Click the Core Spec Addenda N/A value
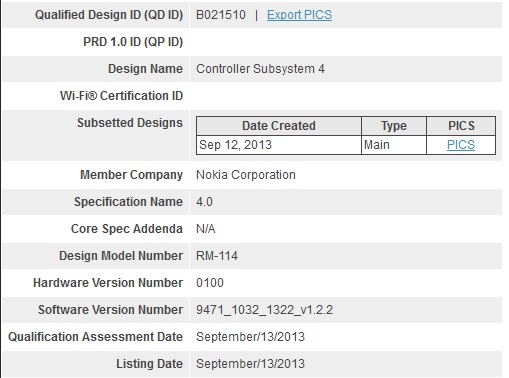Image resolution: width=509 pixels, height=378 pixels. (206, 229)
